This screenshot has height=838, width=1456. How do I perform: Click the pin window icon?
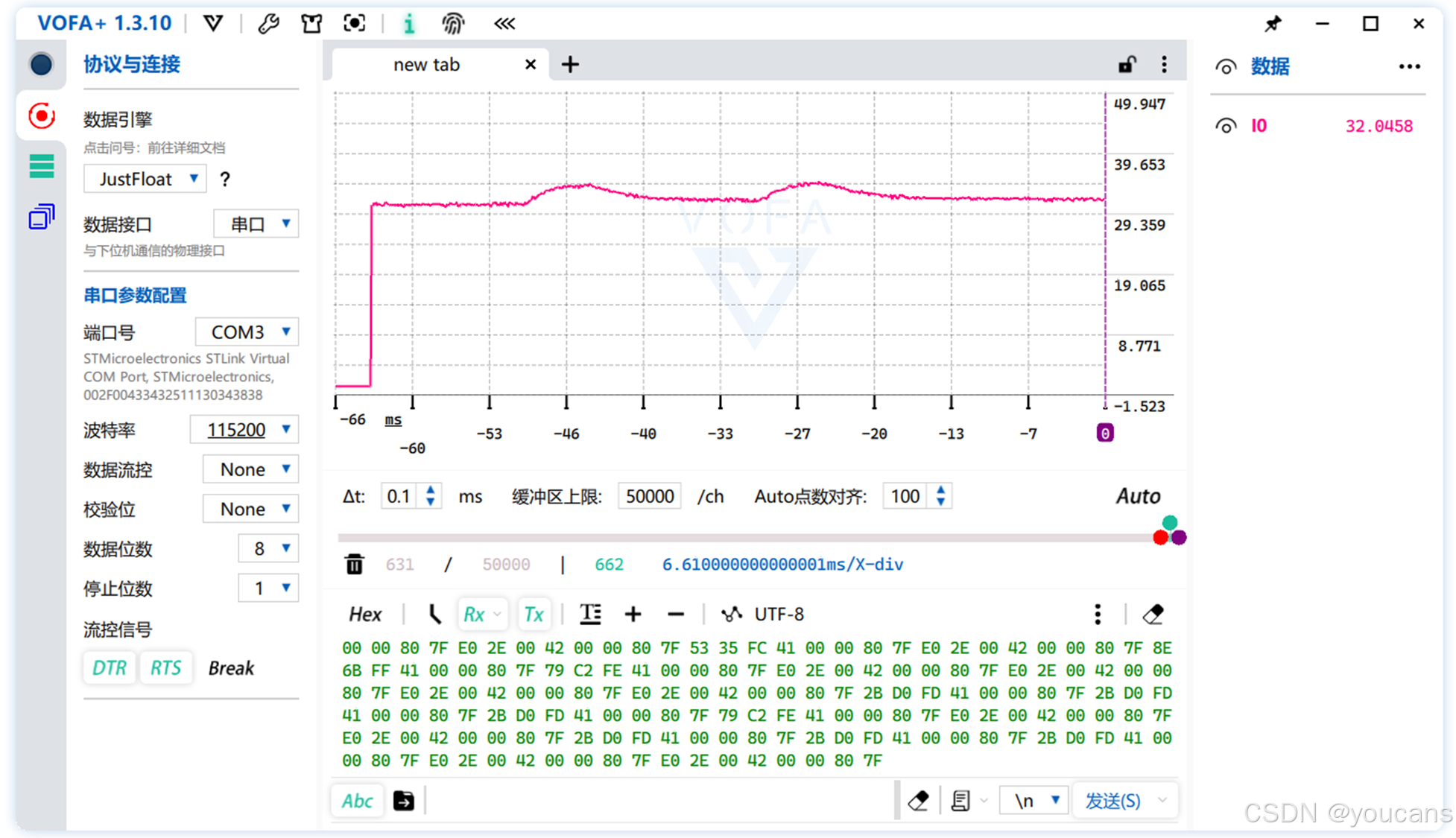coord(1273,24)
